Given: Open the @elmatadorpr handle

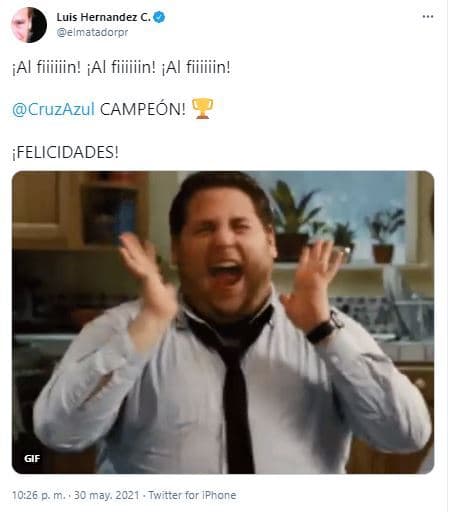Looking at the screenshot, I should point(92,33).
